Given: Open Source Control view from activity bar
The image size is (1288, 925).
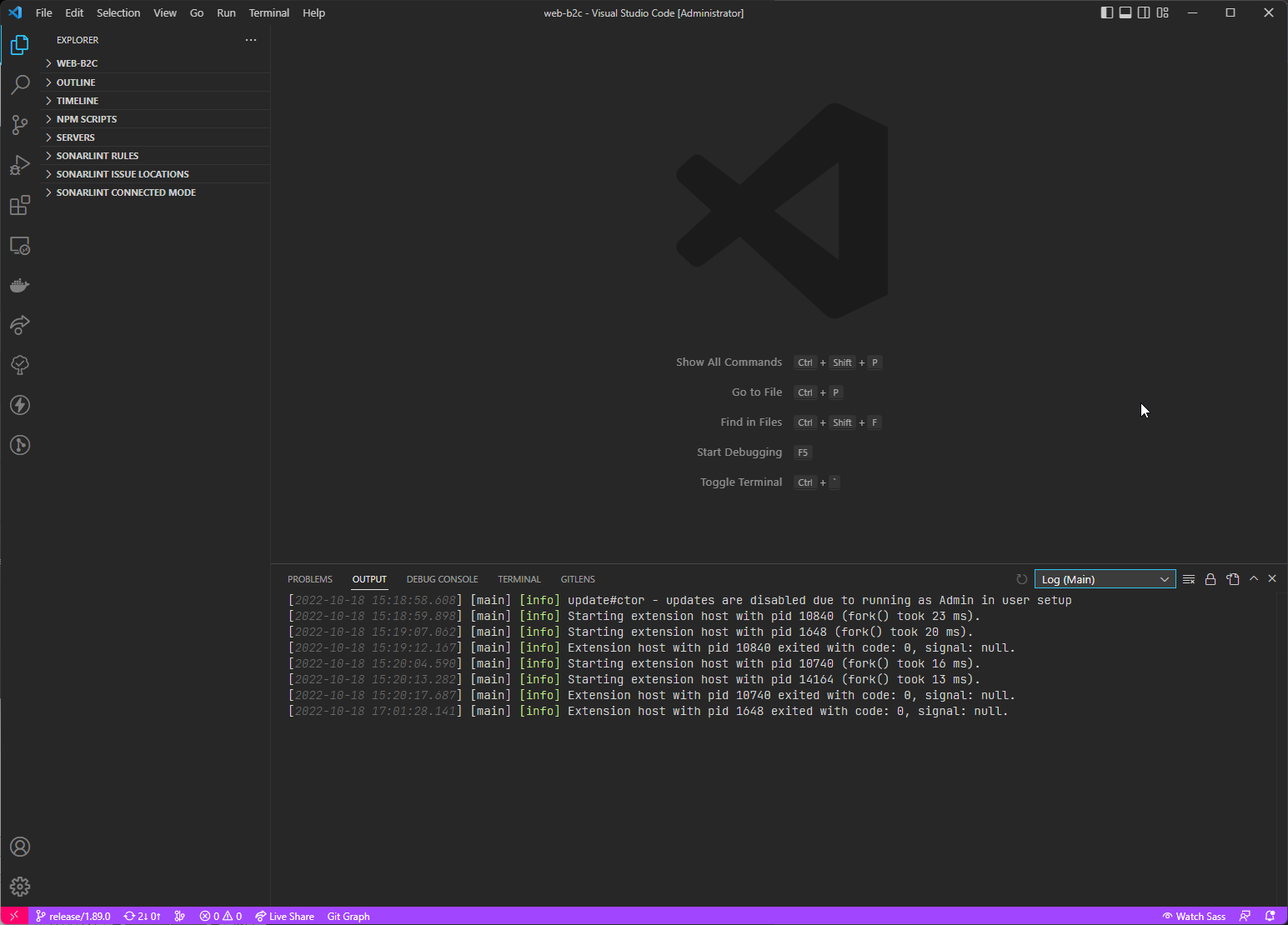Looking at the screenshot, I should pyautogui.click(x=19, y=124).
